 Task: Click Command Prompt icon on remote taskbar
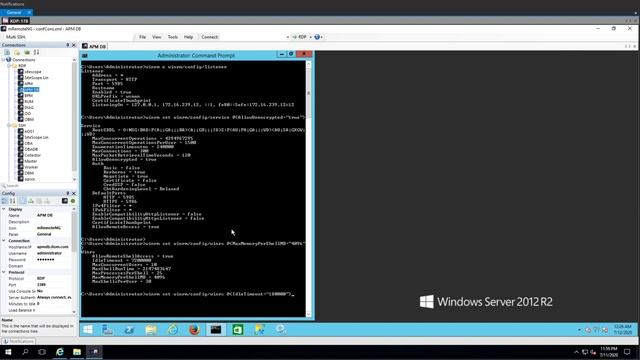[216, 329]
